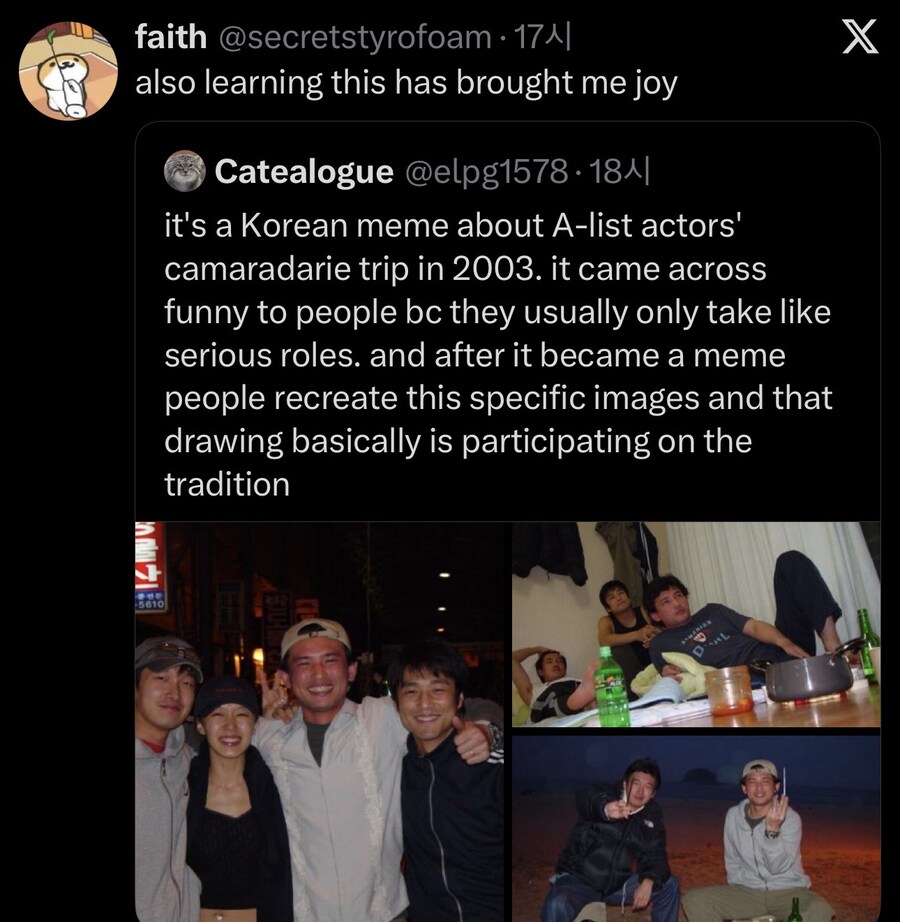Click the quoted line starting "camaradarie trip in 2003"

(465, 269)
